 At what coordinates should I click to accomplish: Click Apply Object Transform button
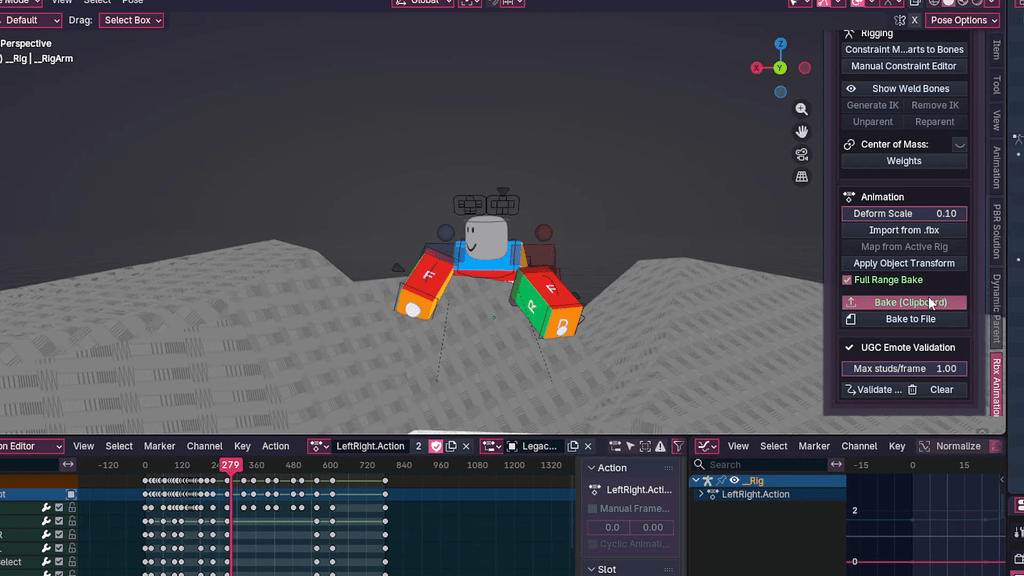(x=904, y=263)
